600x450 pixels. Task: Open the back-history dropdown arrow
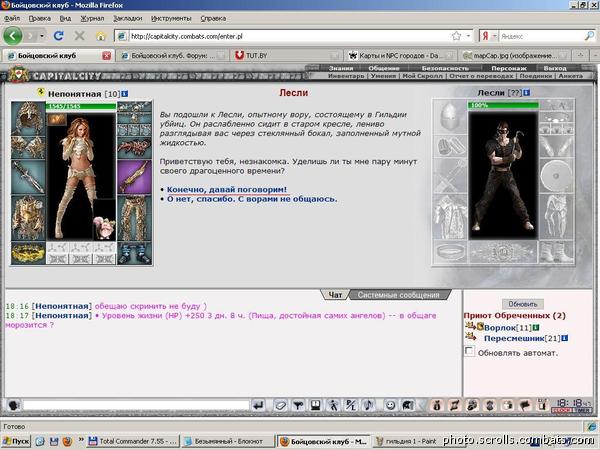[42, 36]
